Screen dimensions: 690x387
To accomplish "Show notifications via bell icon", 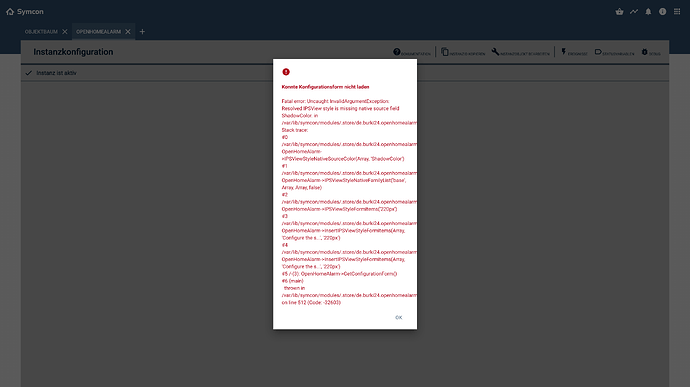I will (x=648, y=11).
